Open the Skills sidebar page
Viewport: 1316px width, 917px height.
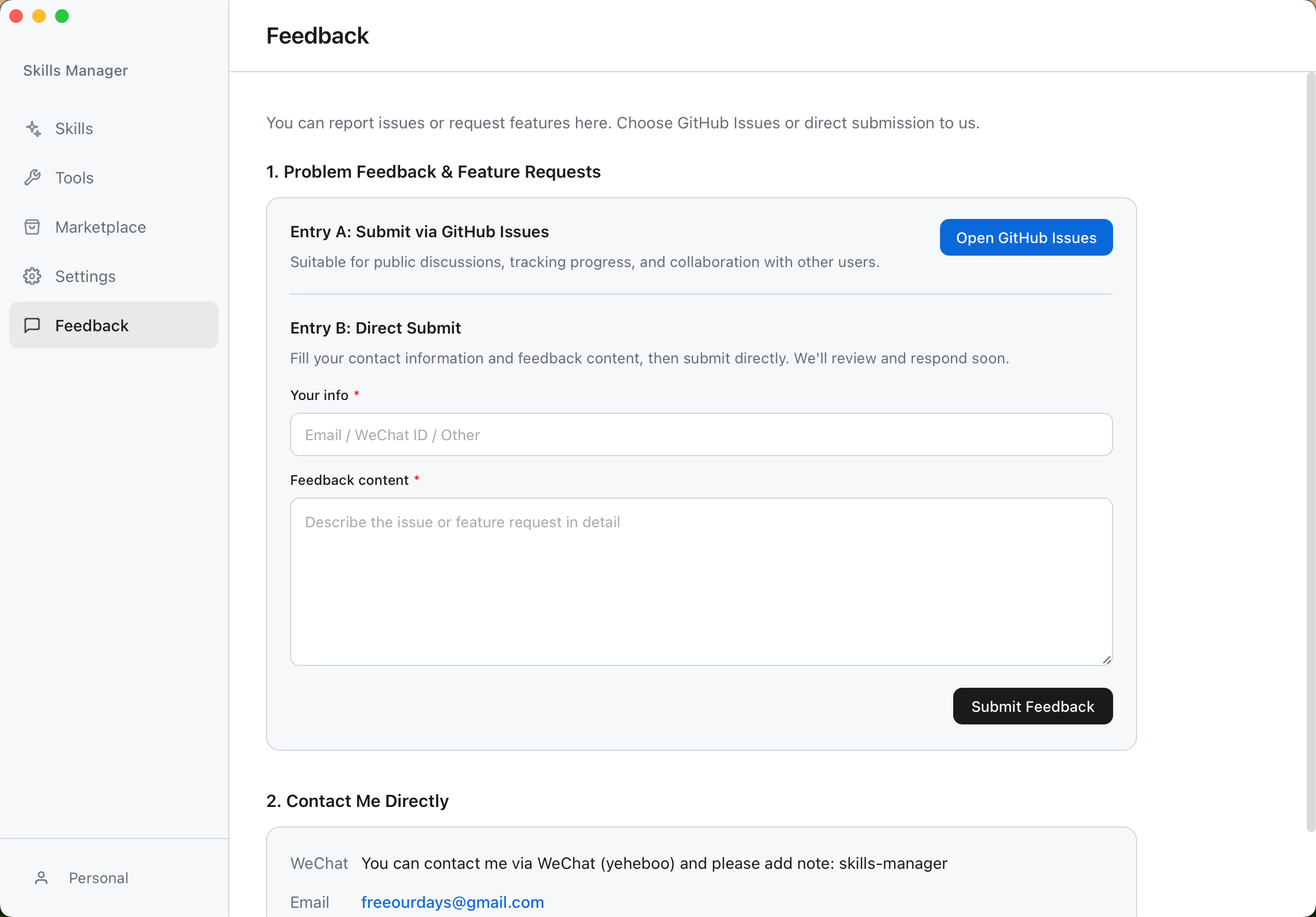tap(74, 129)
